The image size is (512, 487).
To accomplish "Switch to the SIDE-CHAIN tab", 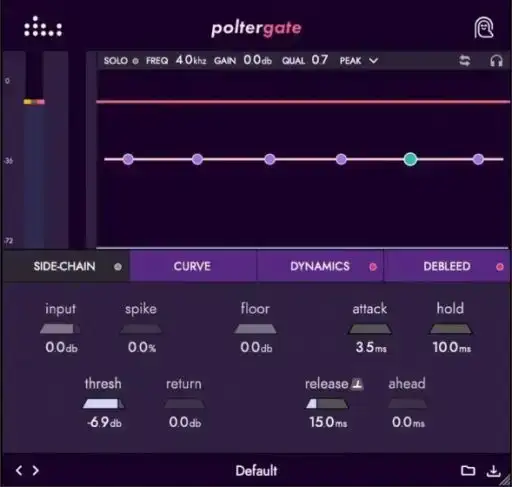I will coord(66,266).
